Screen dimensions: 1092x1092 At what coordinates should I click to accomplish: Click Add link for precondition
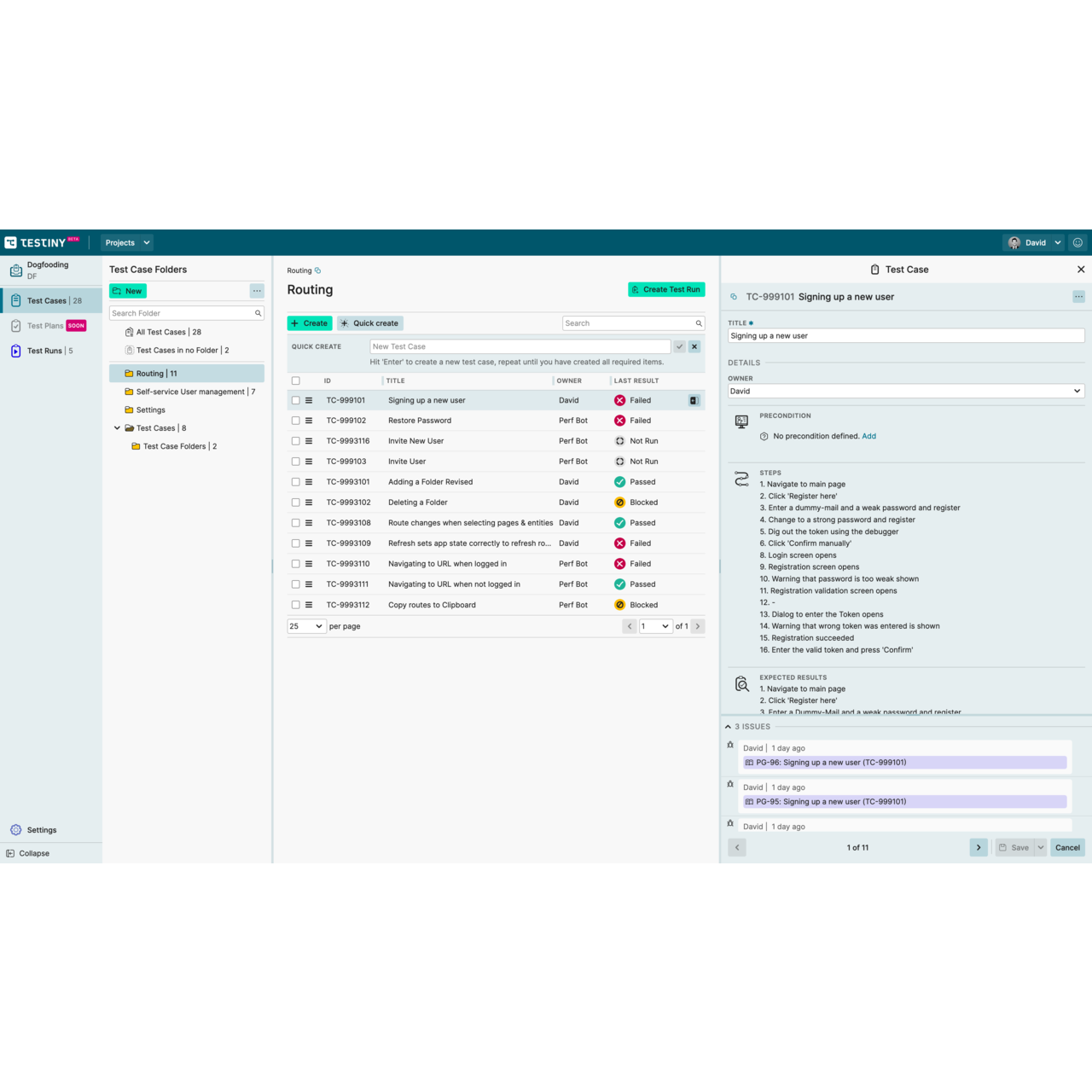pos(868,436)
